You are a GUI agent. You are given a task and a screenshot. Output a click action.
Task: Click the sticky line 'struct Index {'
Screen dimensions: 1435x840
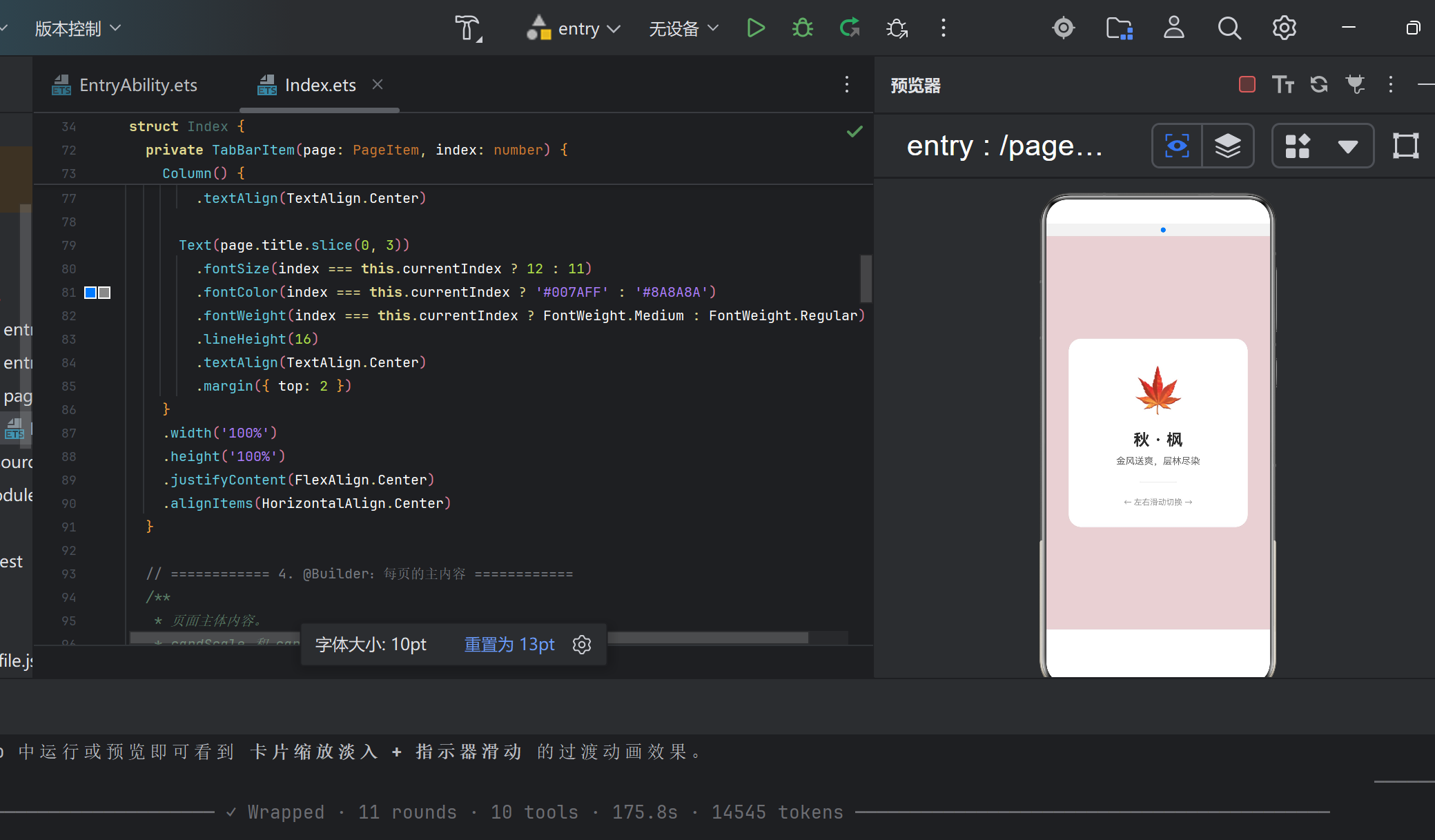[x=187, y=126]
